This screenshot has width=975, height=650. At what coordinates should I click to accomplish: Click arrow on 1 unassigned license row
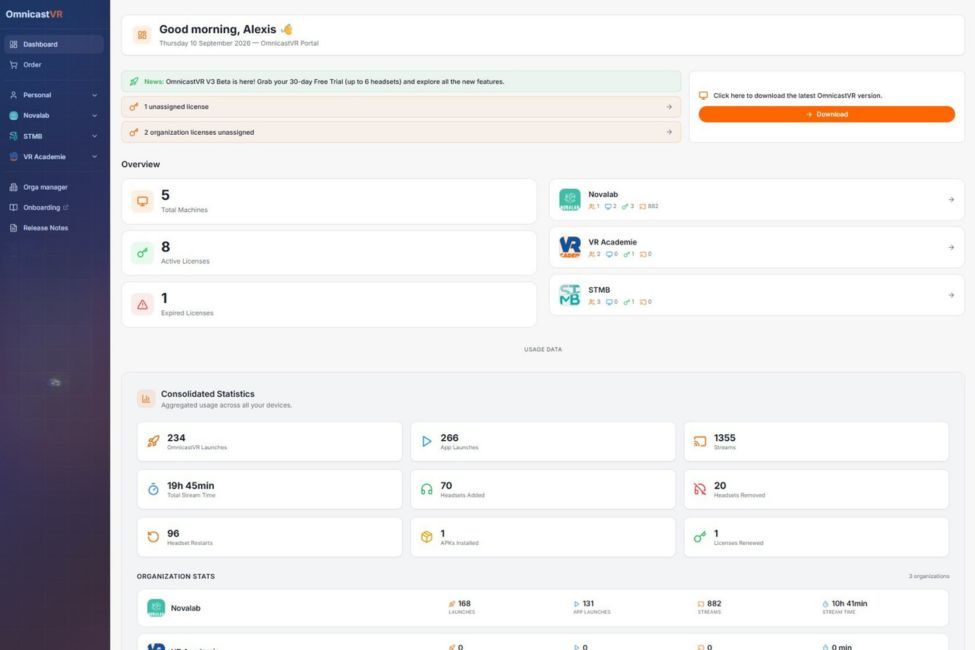[669, 107]
